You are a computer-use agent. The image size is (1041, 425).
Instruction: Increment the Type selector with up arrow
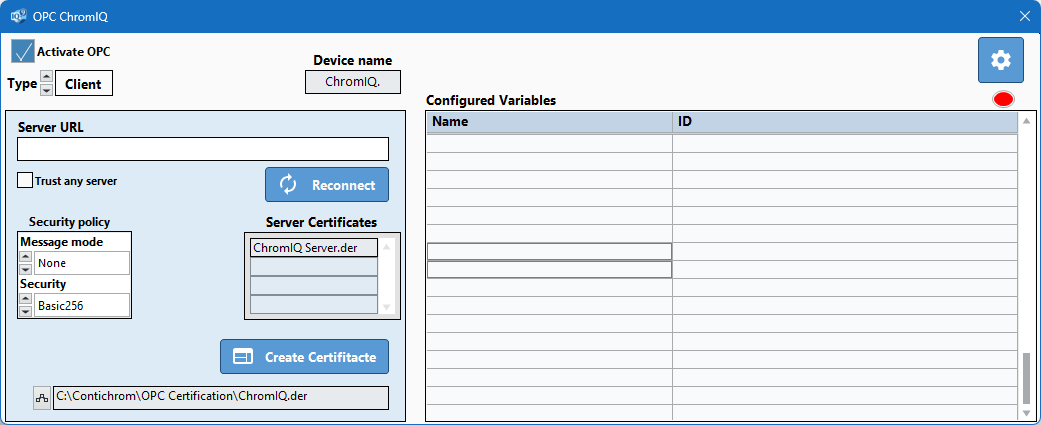[x=46, y=77]
